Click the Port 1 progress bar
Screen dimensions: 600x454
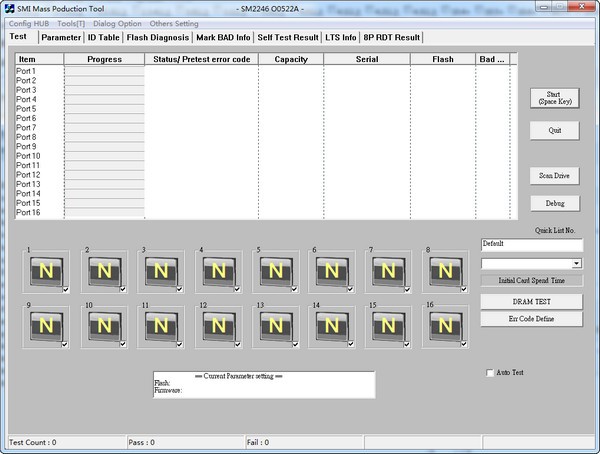(104, 71)
